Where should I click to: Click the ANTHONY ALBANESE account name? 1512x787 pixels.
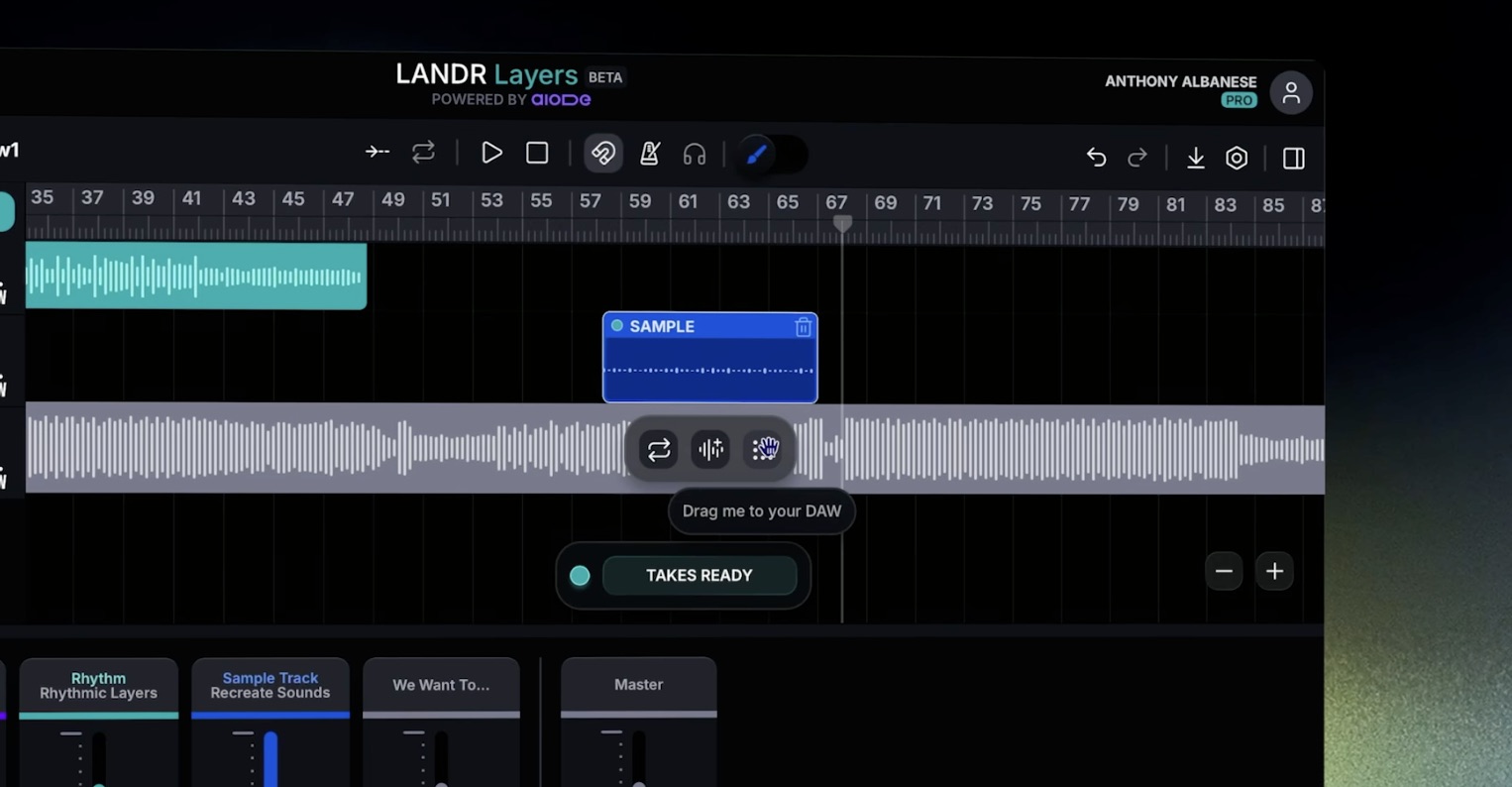(x=1180, y=81)
